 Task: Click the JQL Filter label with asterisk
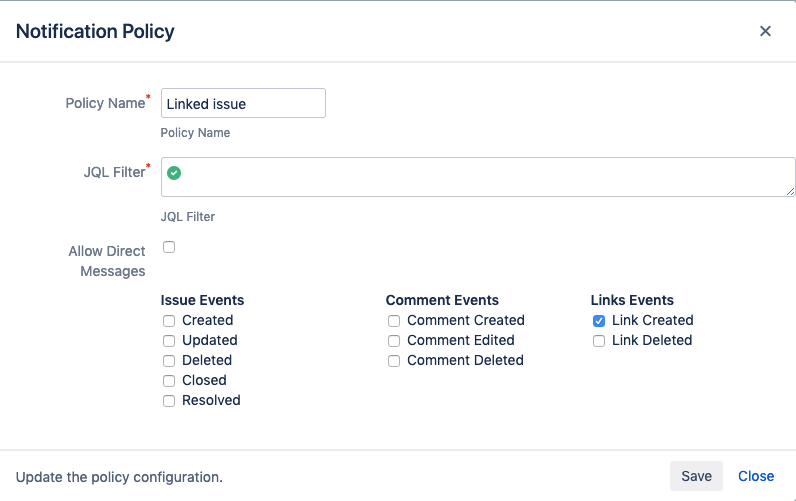pyautogui.click(x=116, y=172)
